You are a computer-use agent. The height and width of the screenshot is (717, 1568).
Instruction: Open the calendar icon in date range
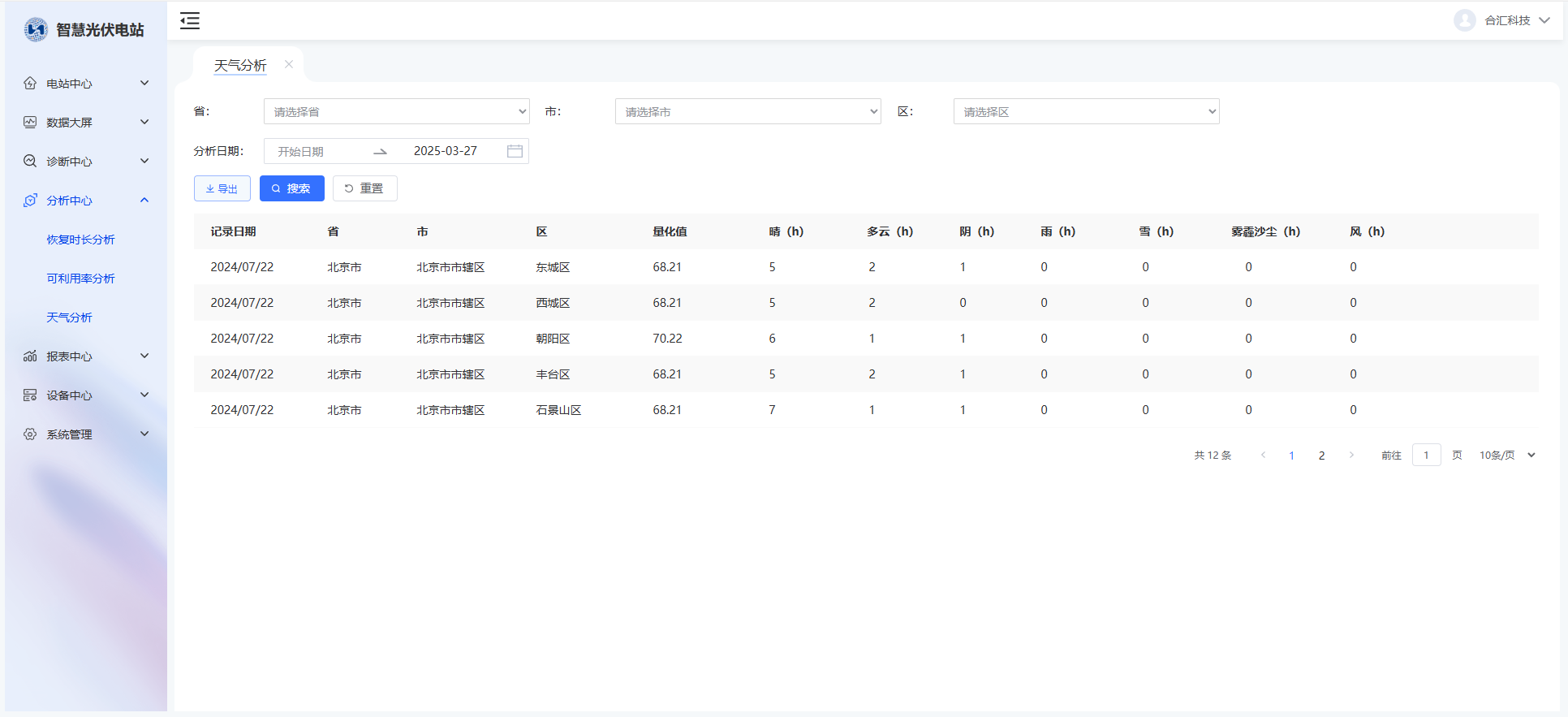515,151
